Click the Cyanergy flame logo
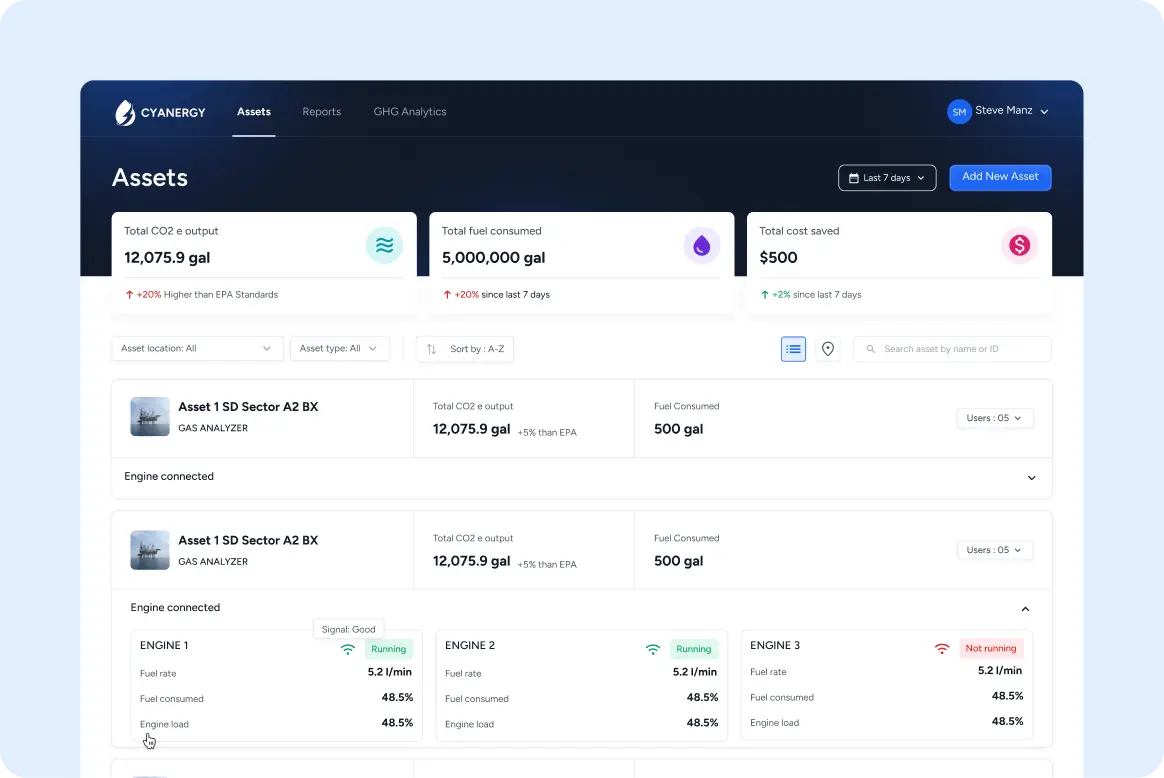 (x=125, y=112)
